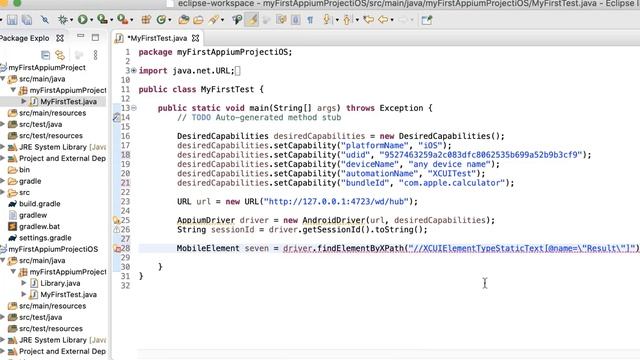The width and height of the screenshot is (640, 360).
Task: Click the External Tools run icon
Action: point(122,19)
